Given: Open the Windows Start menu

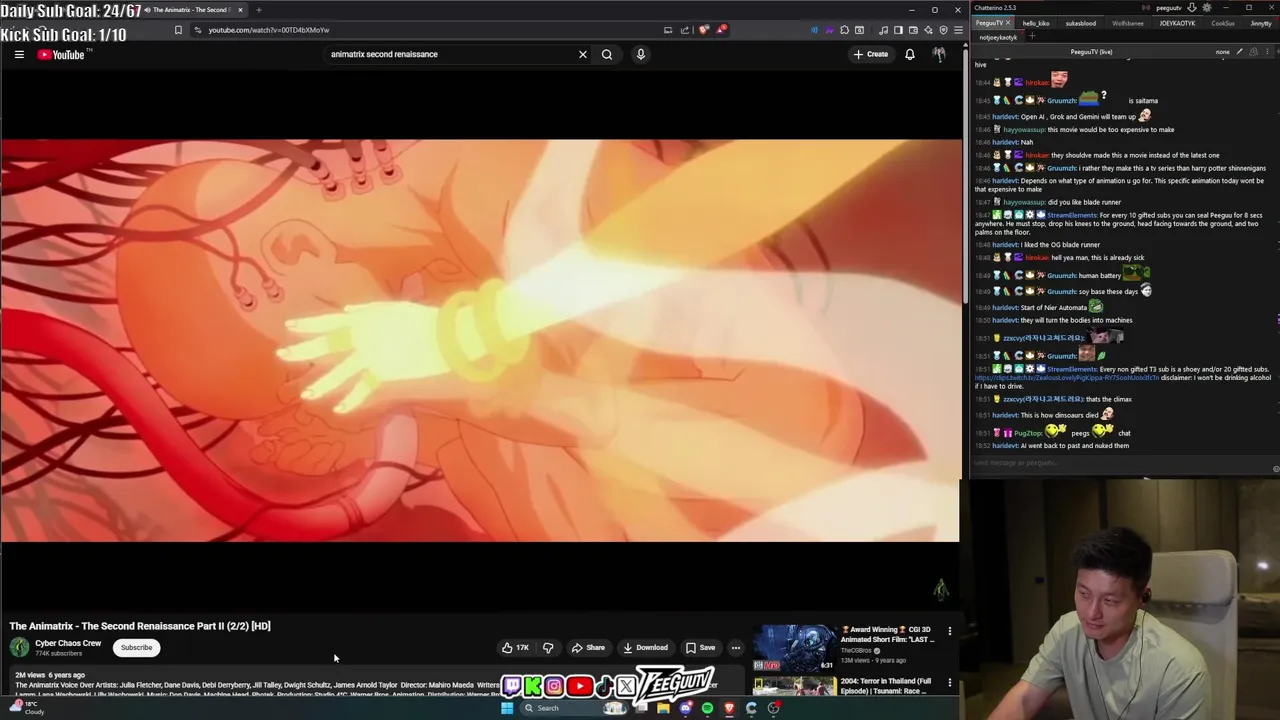Looking at the screenshot, I should [x=507, y=708].
